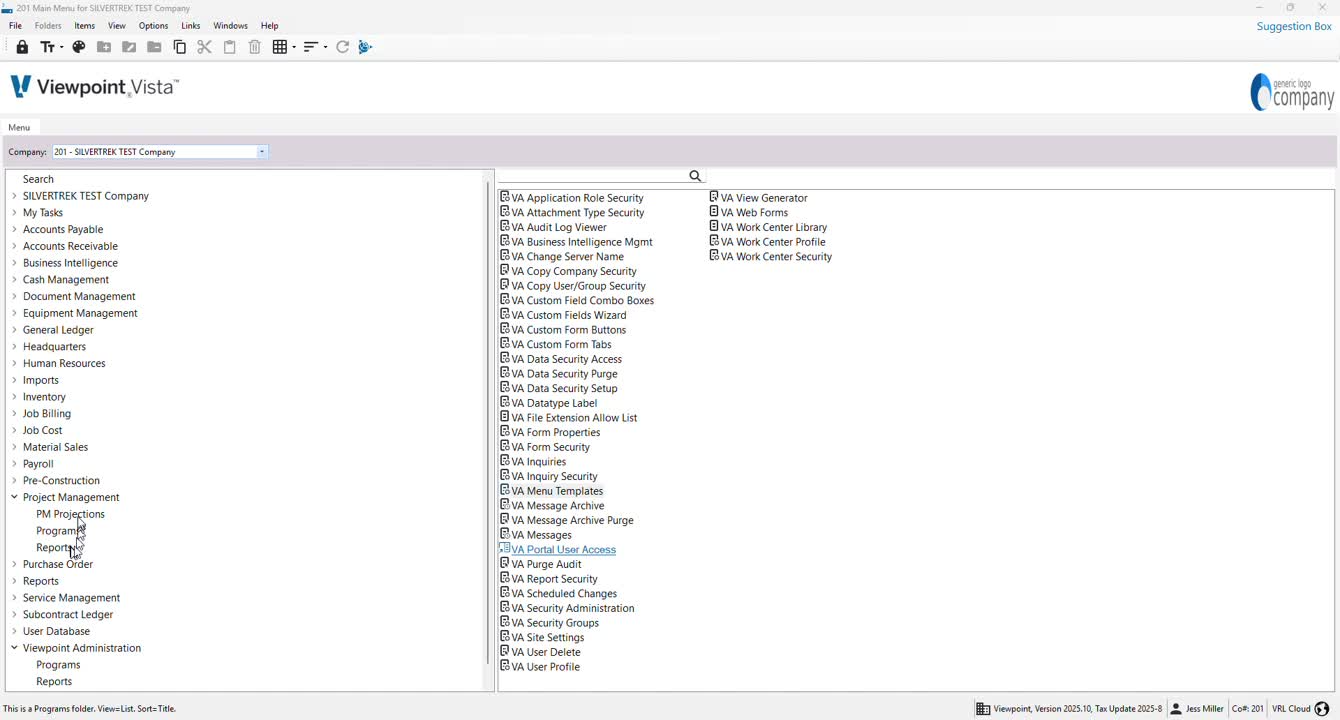Click the copy icon in the toolbar

point(180,47)
